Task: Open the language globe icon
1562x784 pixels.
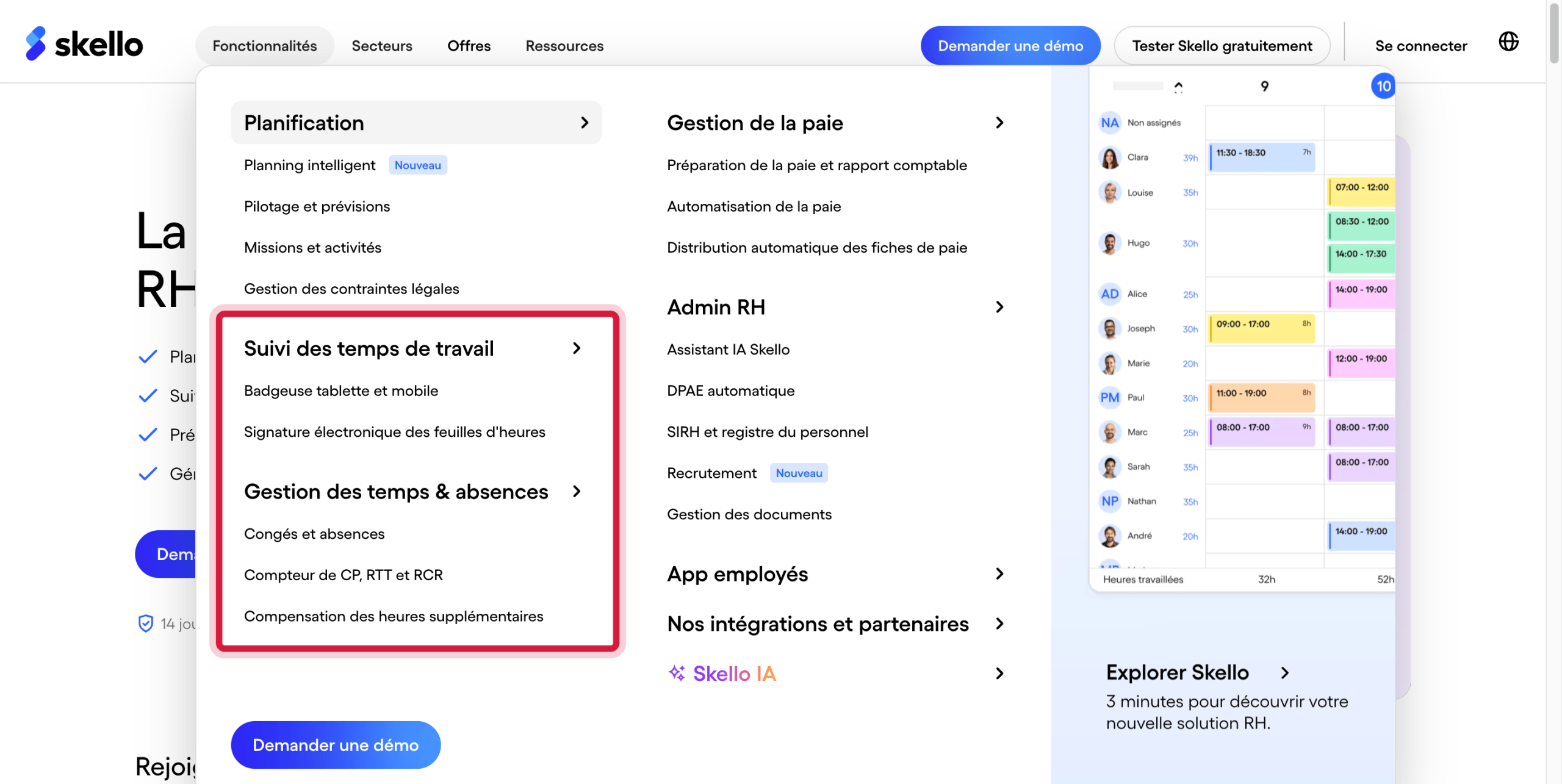Action: (1508, 41)
